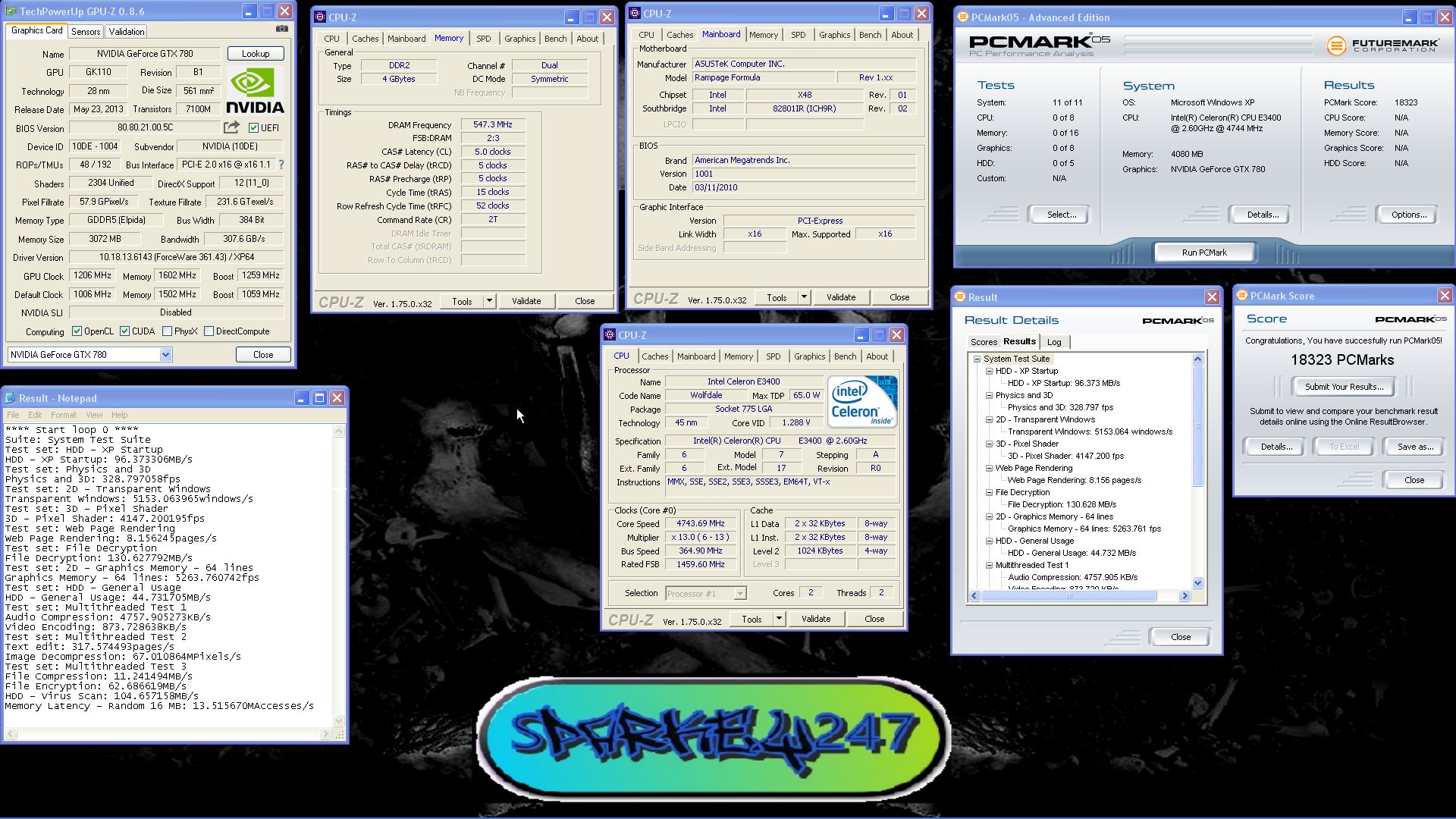The height and width of the screenshot is (819, 1456).
Task: Minimize the GPU-Z window
Action: click(249, 11)
